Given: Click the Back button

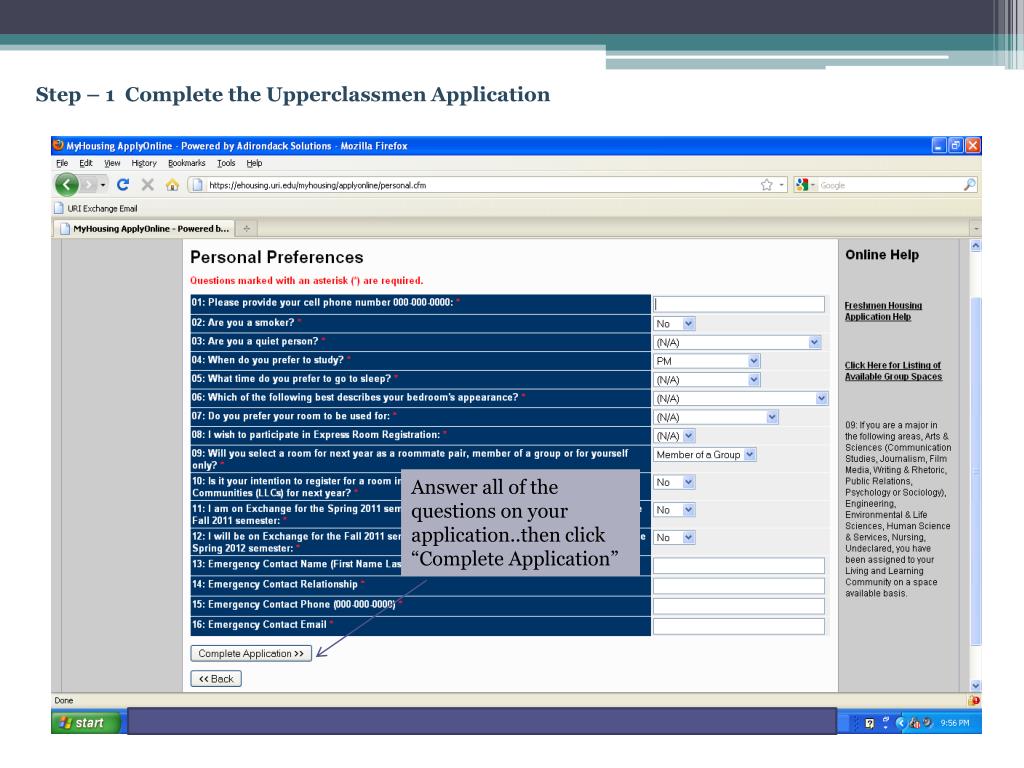Looking at the screenshot, I should (216, 679).
